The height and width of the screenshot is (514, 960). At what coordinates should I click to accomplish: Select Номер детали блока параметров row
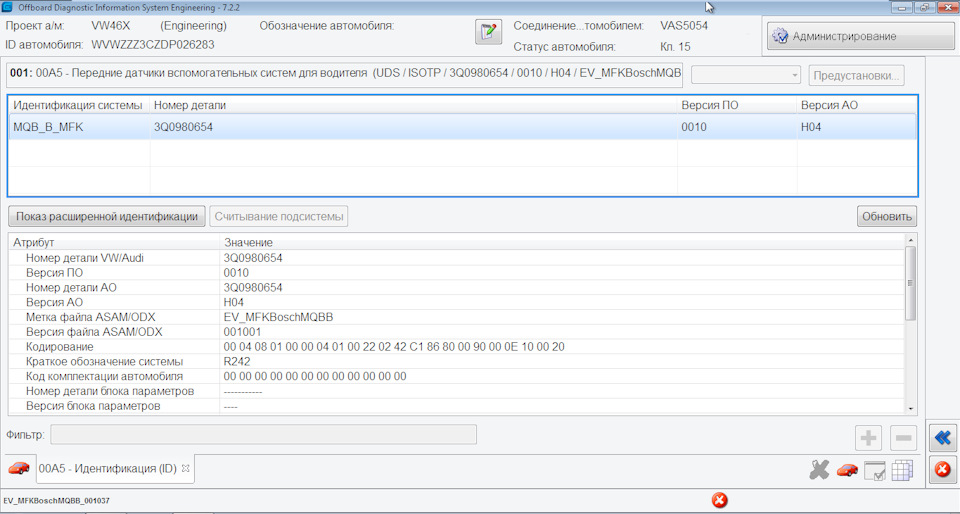457,391
